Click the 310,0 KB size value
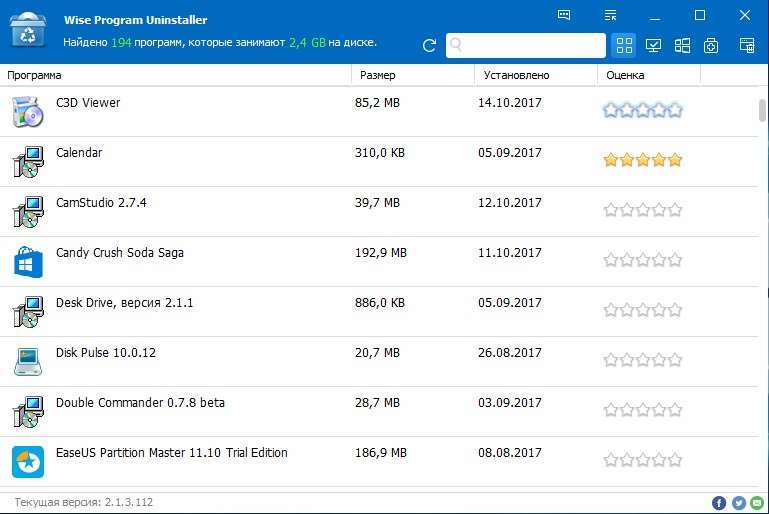The image size is (769, 514). pyautogui.click(x=380, y=153)
